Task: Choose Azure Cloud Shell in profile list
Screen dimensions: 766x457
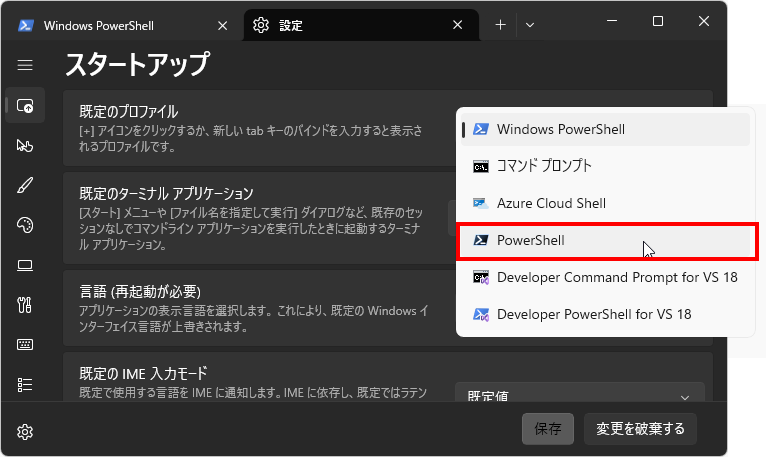Action: (x=605, y=203)
